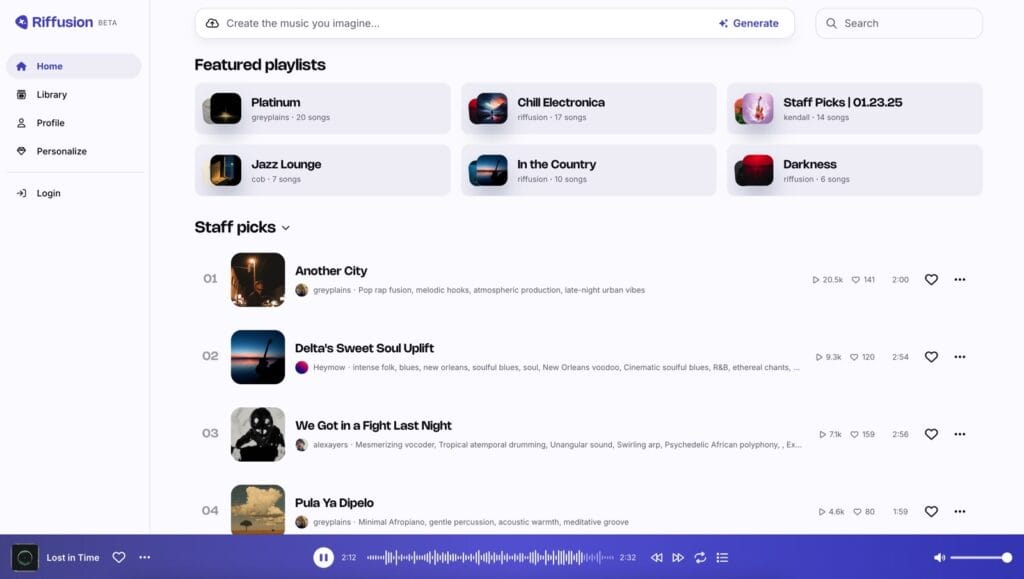This screenshot has width=1024, height=579.
Task: Mute the volume speaker icon
Action: pos(939,557)
